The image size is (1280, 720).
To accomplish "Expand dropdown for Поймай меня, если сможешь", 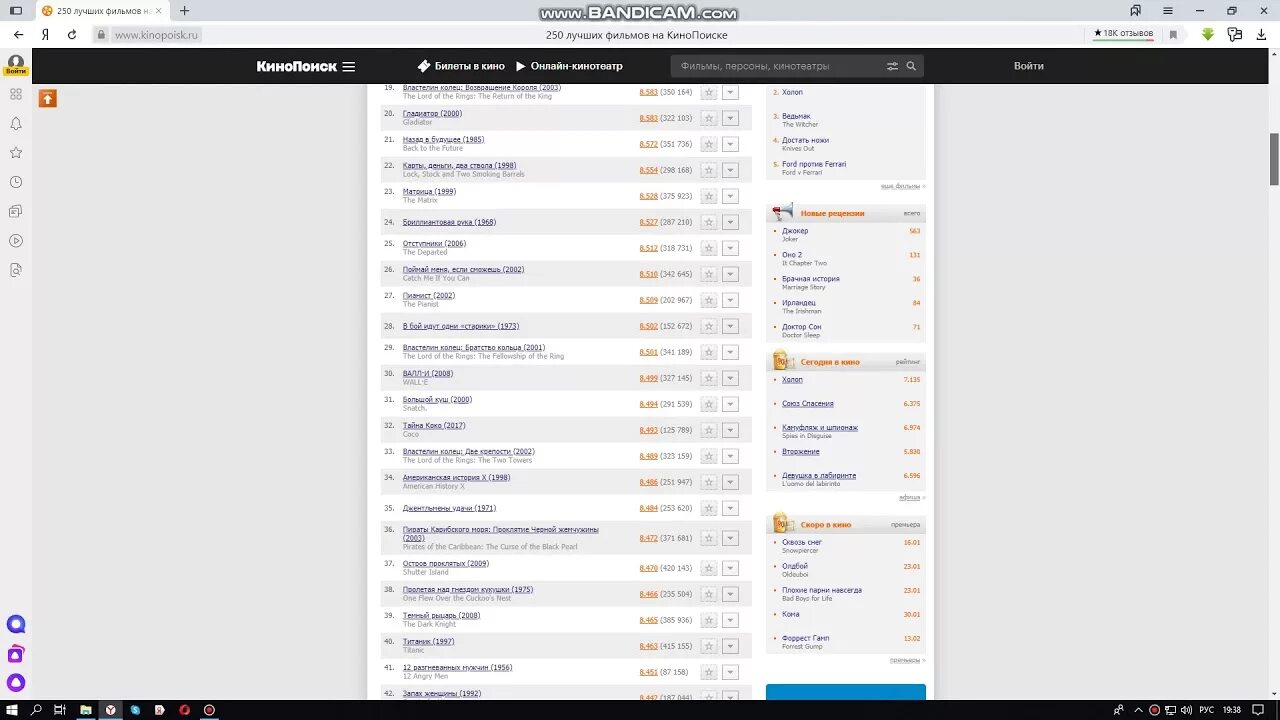I will click(730, 274).
